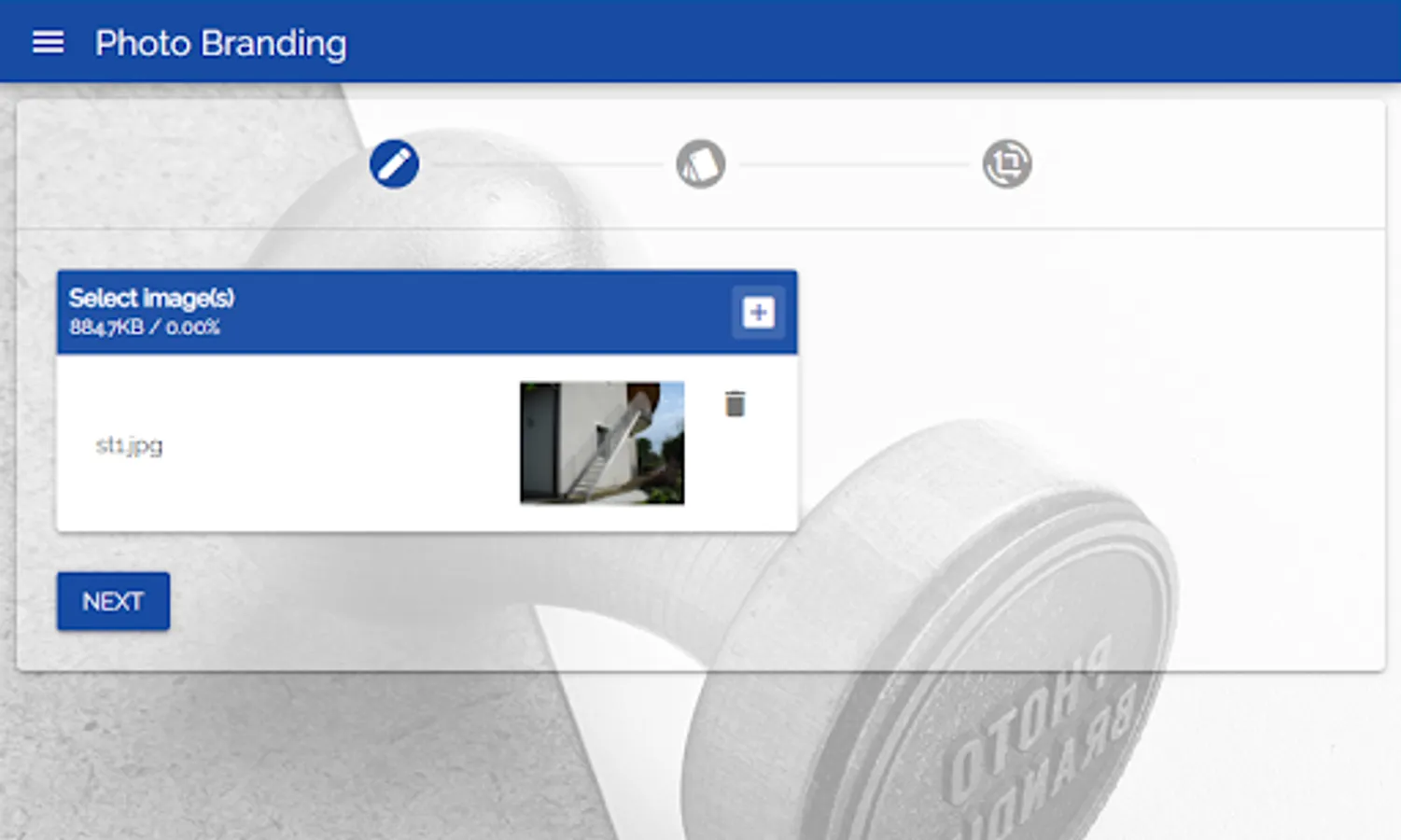Image resolution: width=1401 pixels, height=840 pixels.
Task: Click the stepper line between swatches and crop
Action: (854, 164)
